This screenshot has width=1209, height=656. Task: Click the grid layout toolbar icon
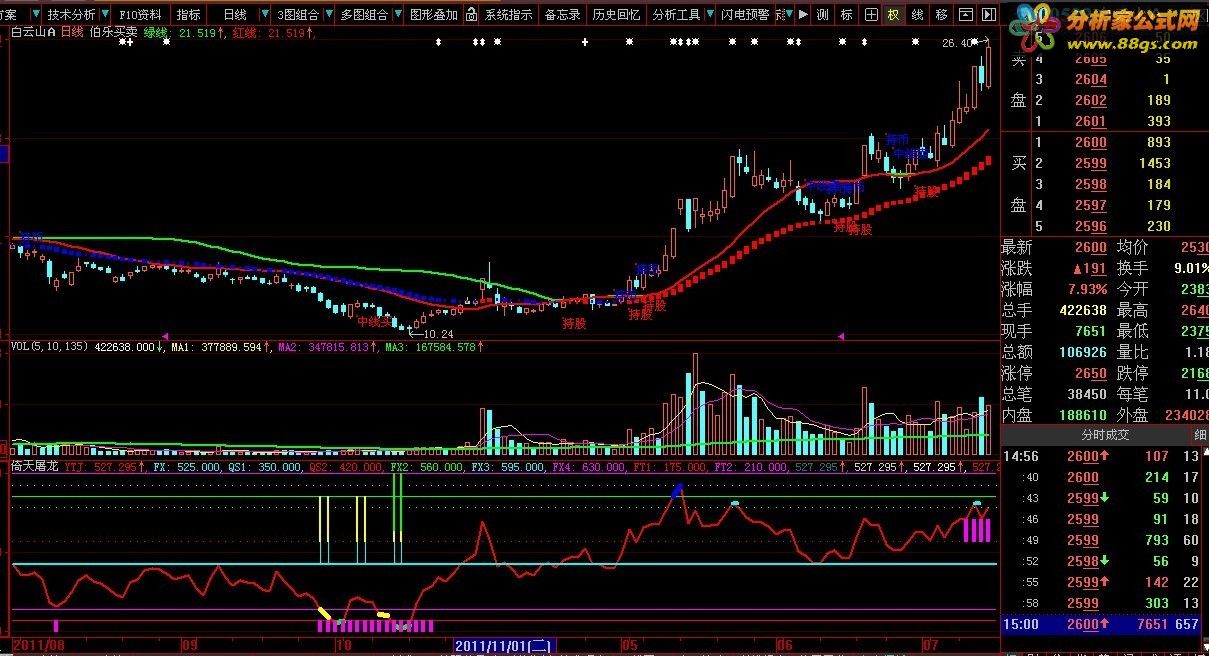(x=870, y=15)
